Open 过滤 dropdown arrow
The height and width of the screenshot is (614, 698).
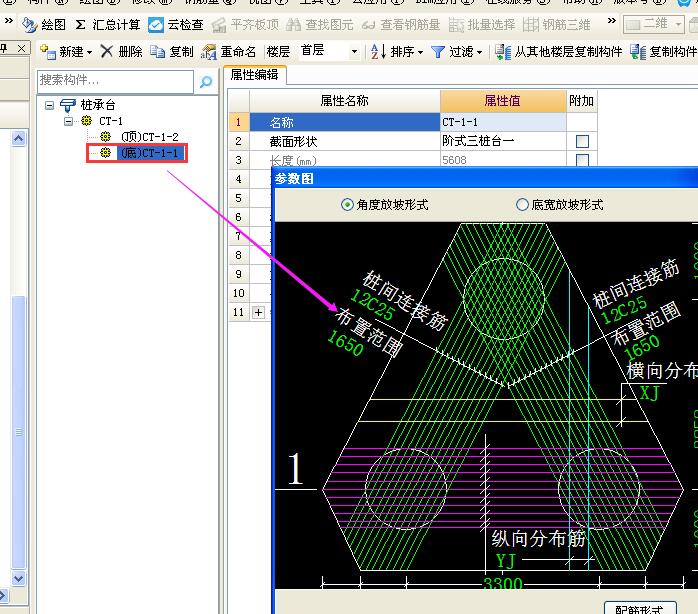click(479, 53)
